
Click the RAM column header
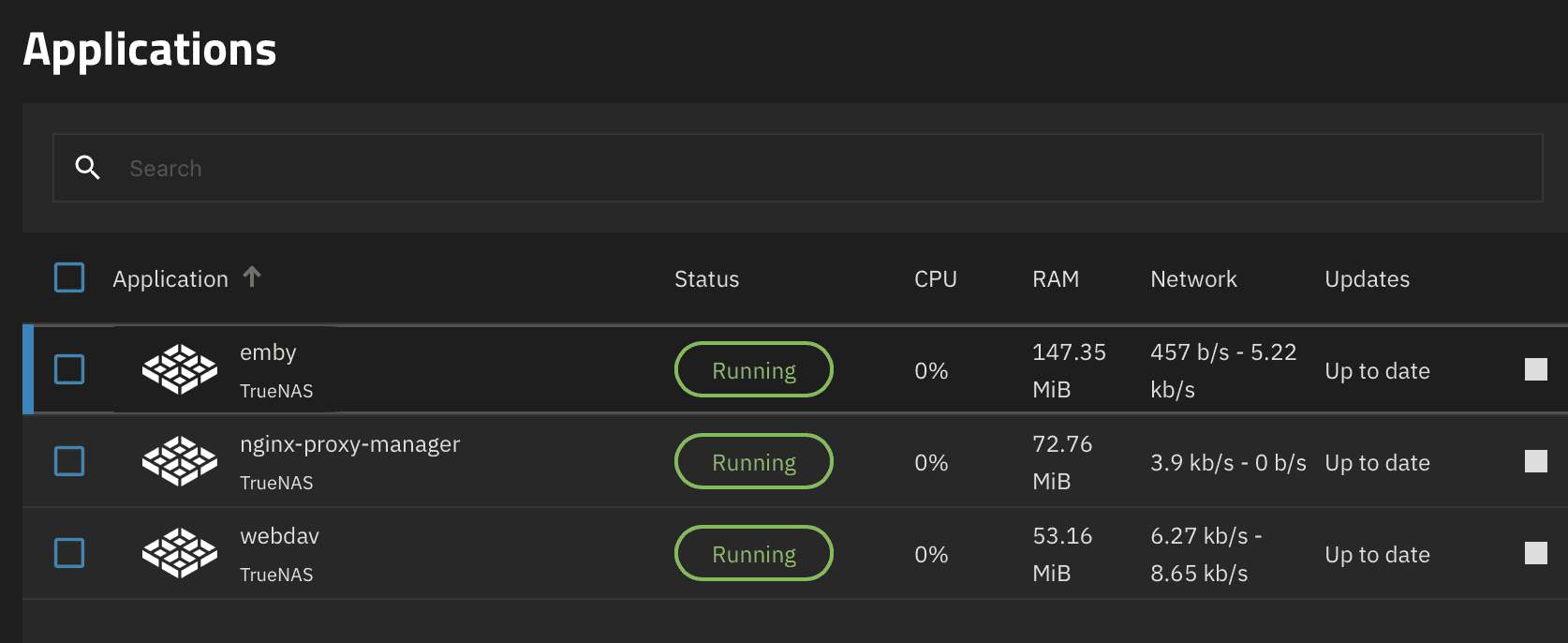click(1056, 279)
